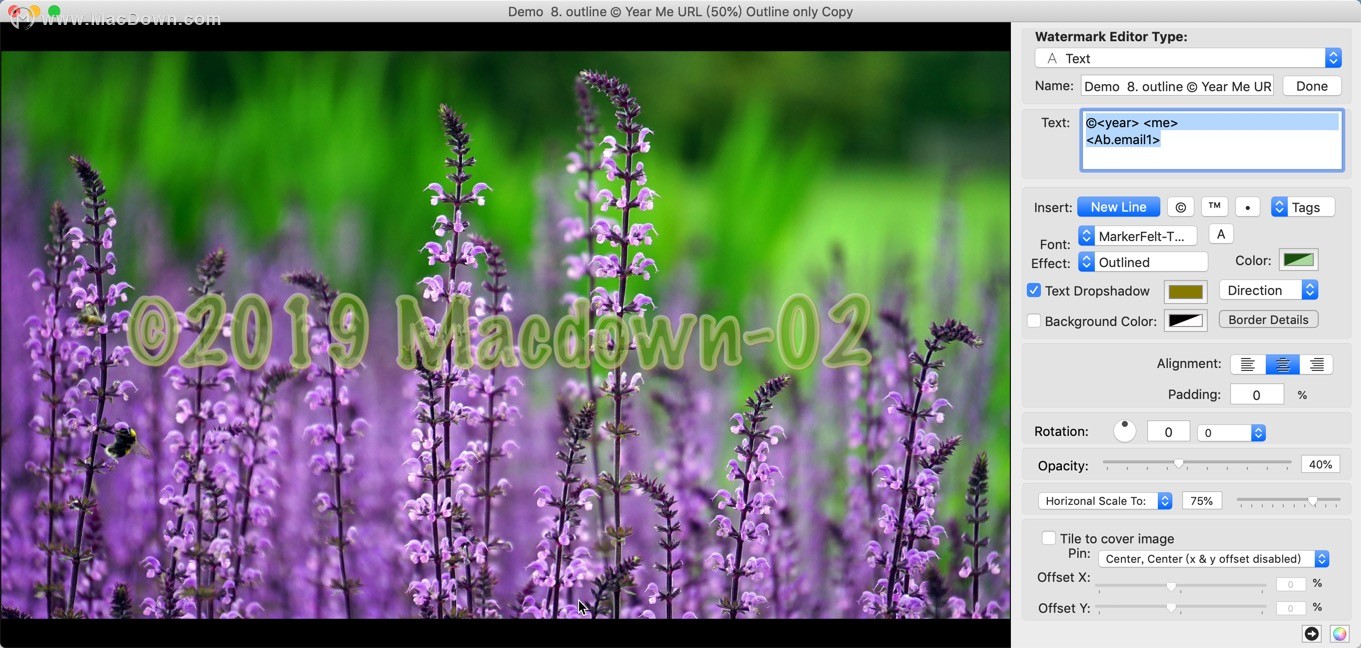This screenshot has width=1361, height=648.
Task: Insert the bullet symbol
Action: [1247, 207]
